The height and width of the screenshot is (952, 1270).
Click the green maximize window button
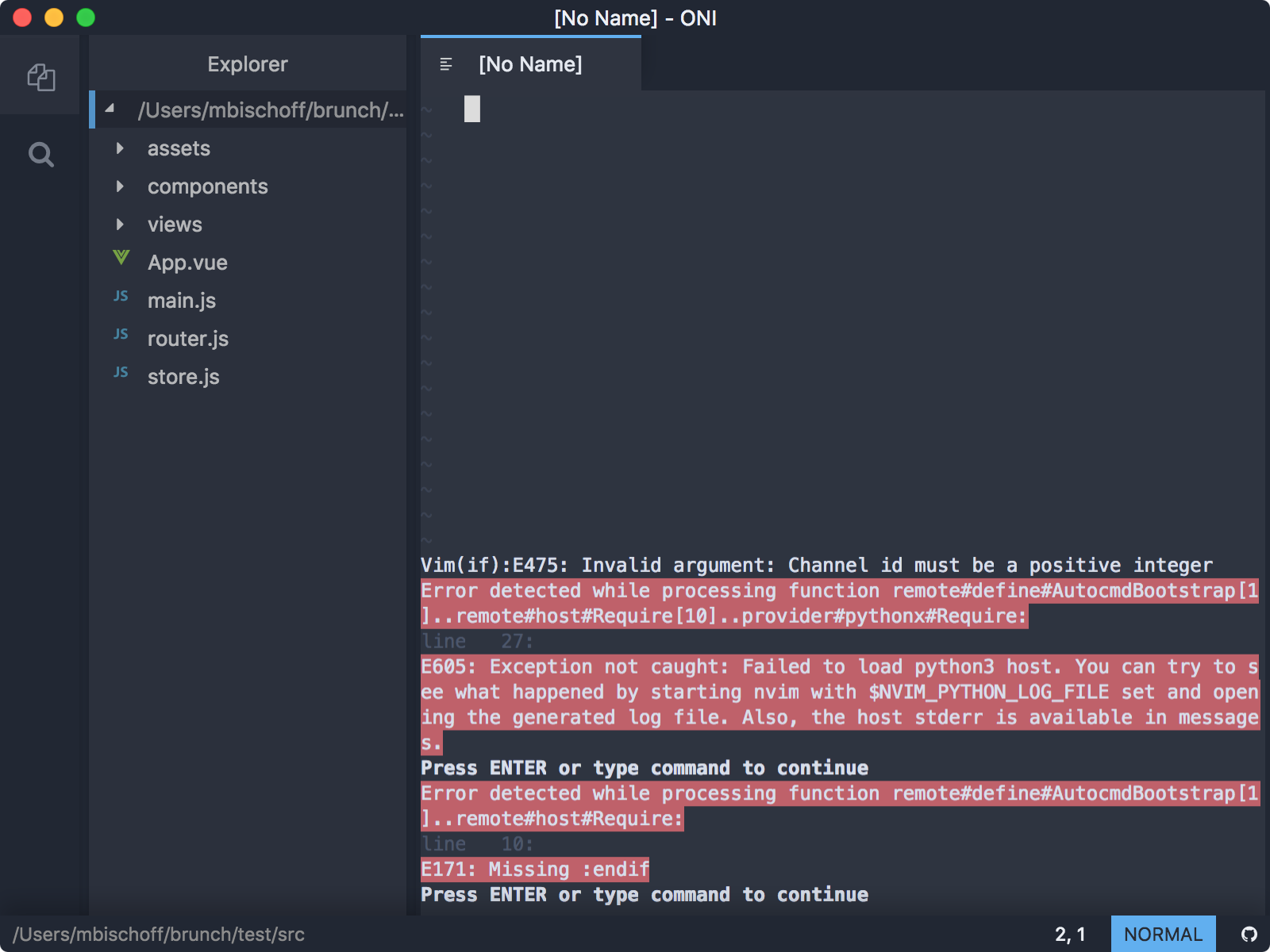pyautogui.click(x=86, y=17)
